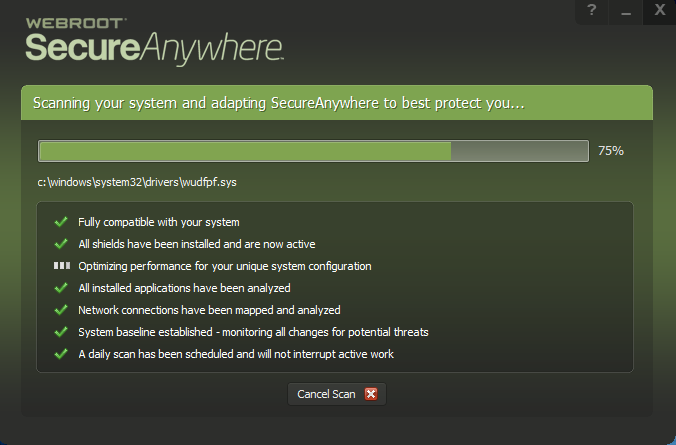676x445 pixels.
Task: Click the System baseline established text
Action: point(253,332)
